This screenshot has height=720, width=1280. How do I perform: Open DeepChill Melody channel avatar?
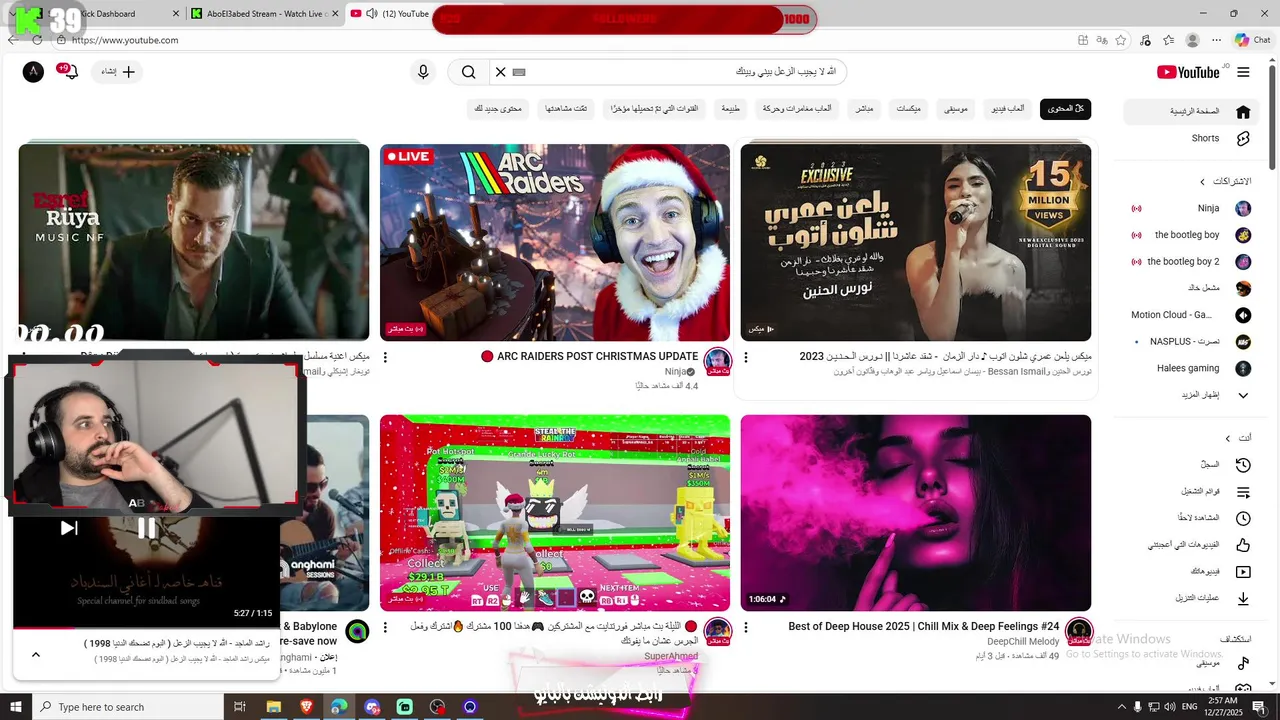point(1078,631)
